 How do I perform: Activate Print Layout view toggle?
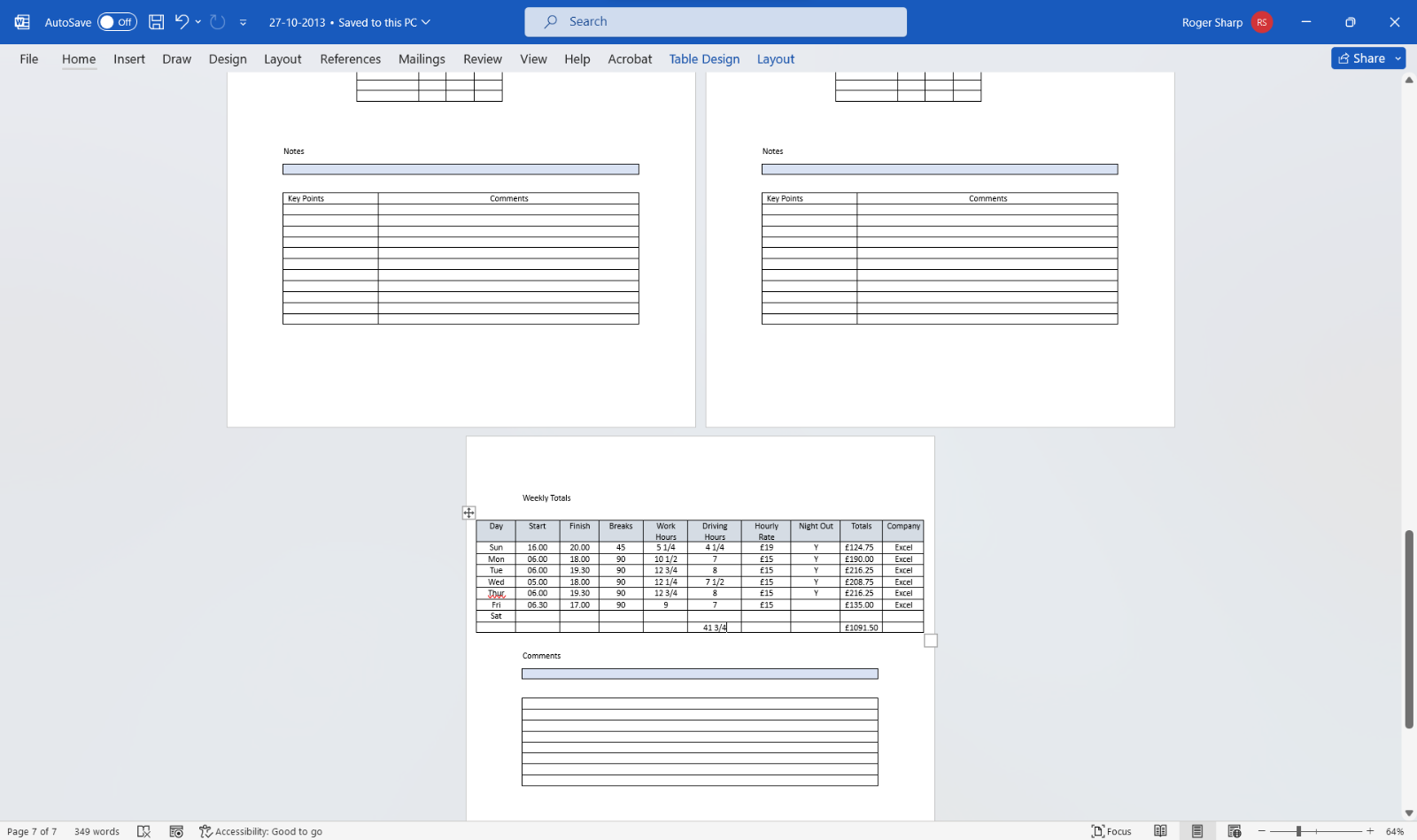click(x=1196, y=831)
